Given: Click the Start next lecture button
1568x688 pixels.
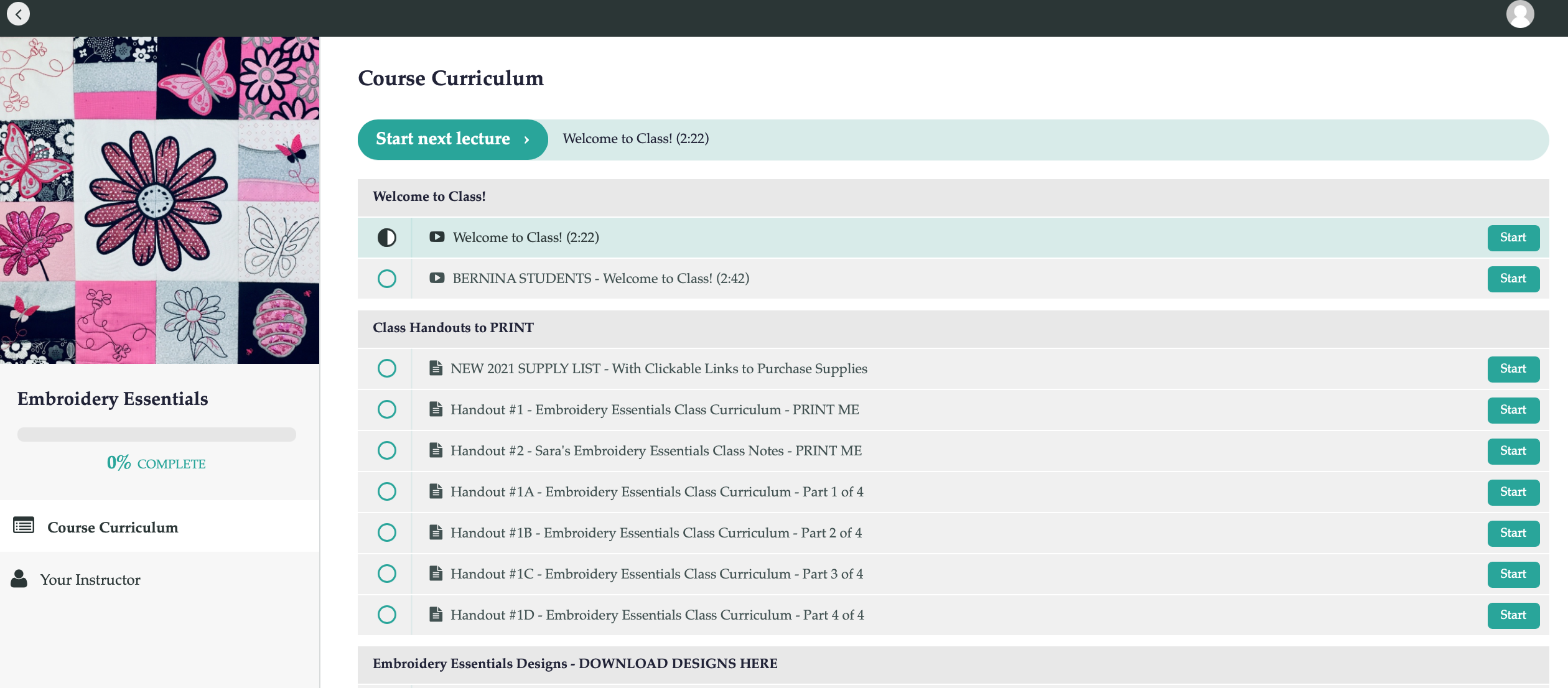Looking at the screenshot, I should 452,139.
